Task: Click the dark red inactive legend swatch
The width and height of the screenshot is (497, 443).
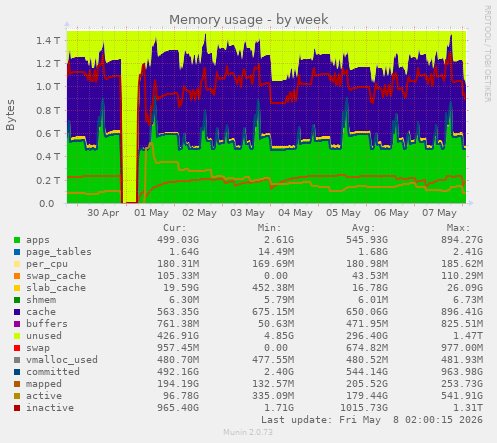Action: point(17,408)
